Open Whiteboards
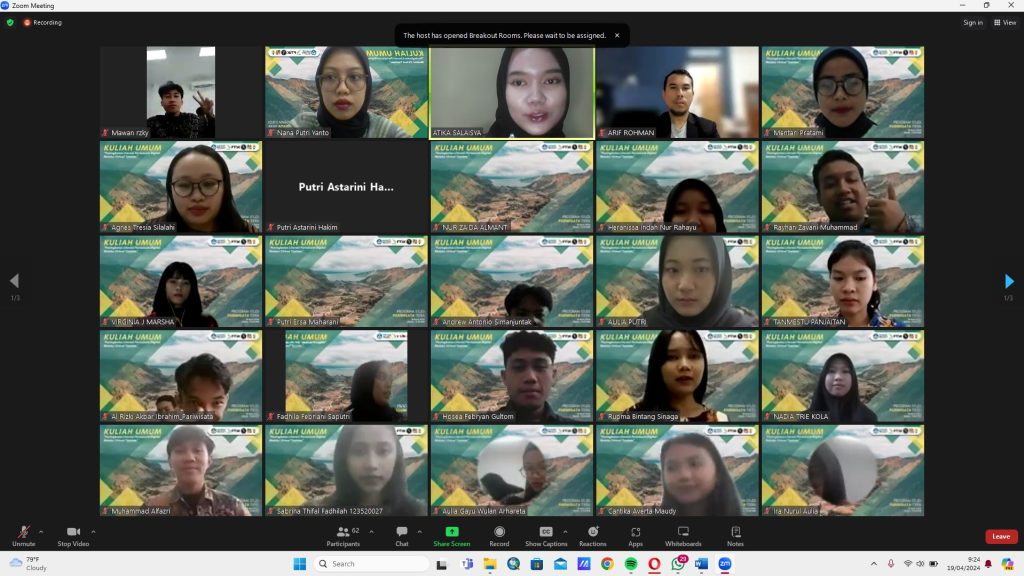1024x576 pixels. 683,535
